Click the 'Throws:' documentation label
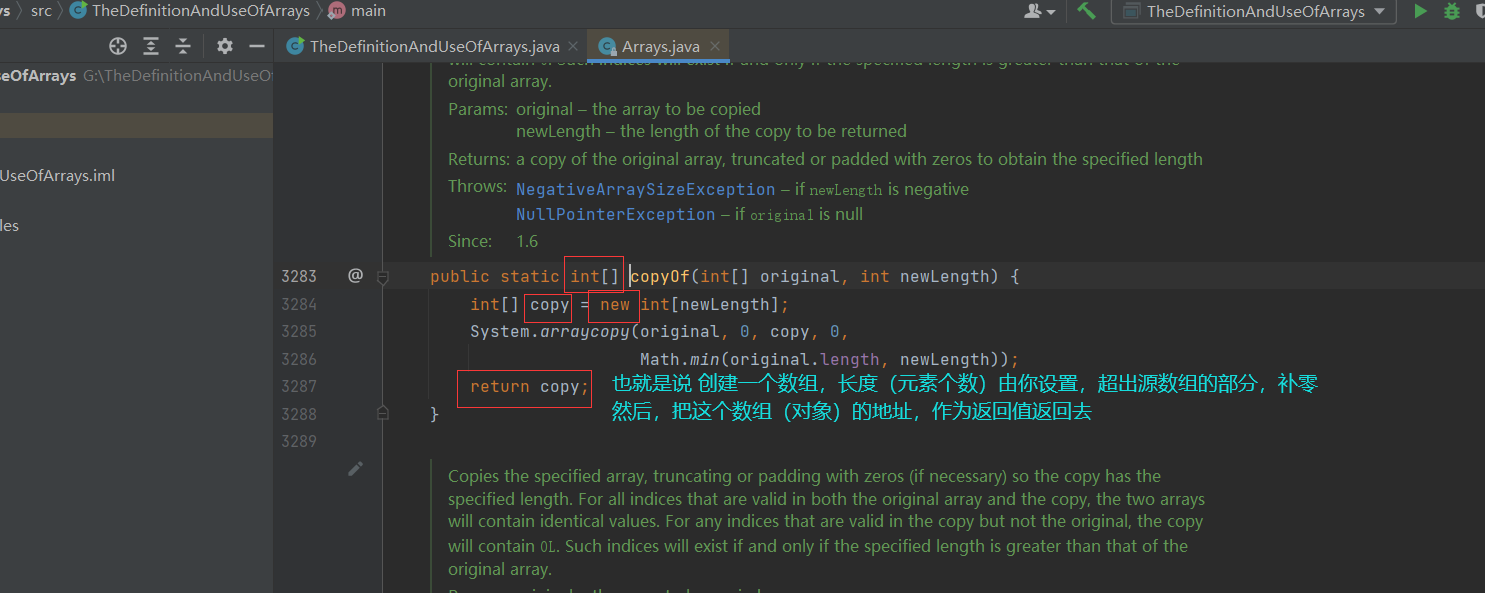 tap(477, 186)
